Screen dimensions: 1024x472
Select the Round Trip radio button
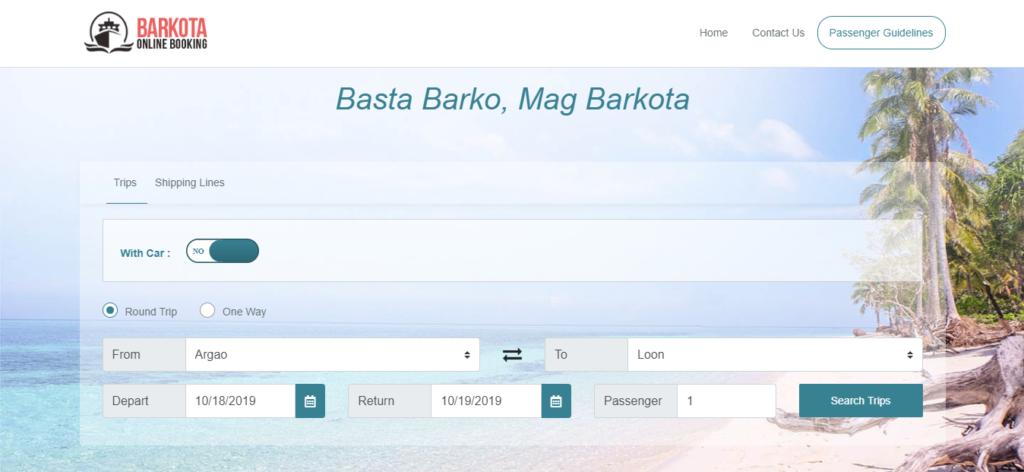[110, 311]
